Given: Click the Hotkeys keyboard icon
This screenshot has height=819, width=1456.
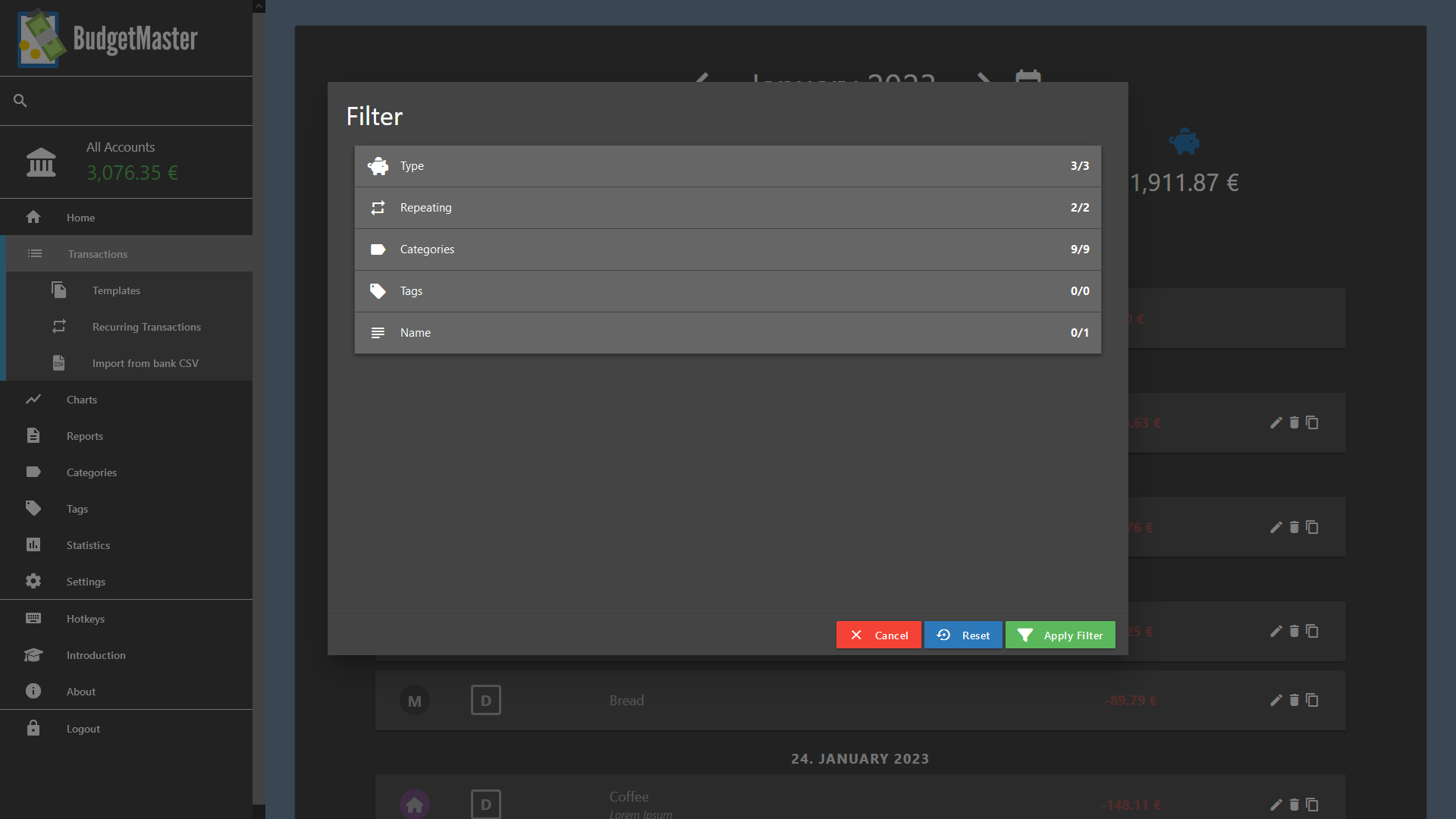Looking at the screenshot, I should pos(33,618).
